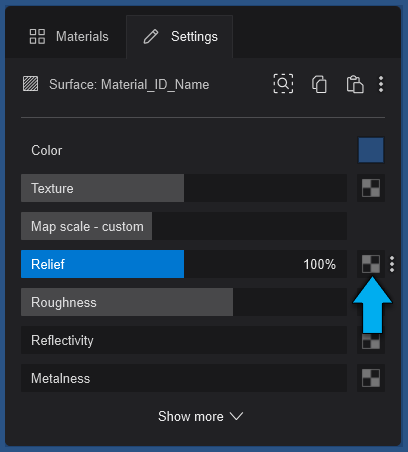Click the Relief map checker icon
The image size is (408, 452).
click(371, 264)
